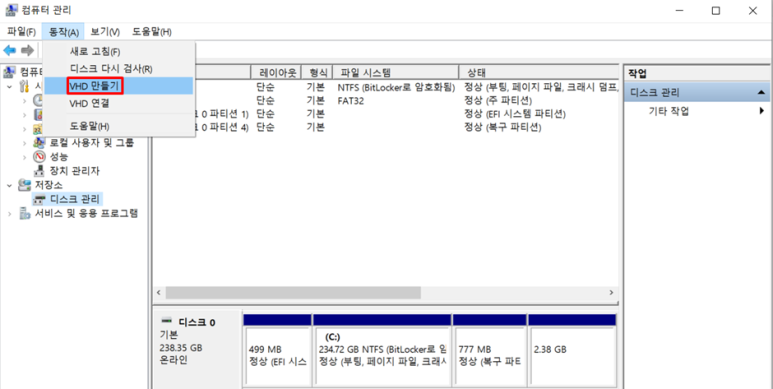Click the 저장소 storage icon

24,185
